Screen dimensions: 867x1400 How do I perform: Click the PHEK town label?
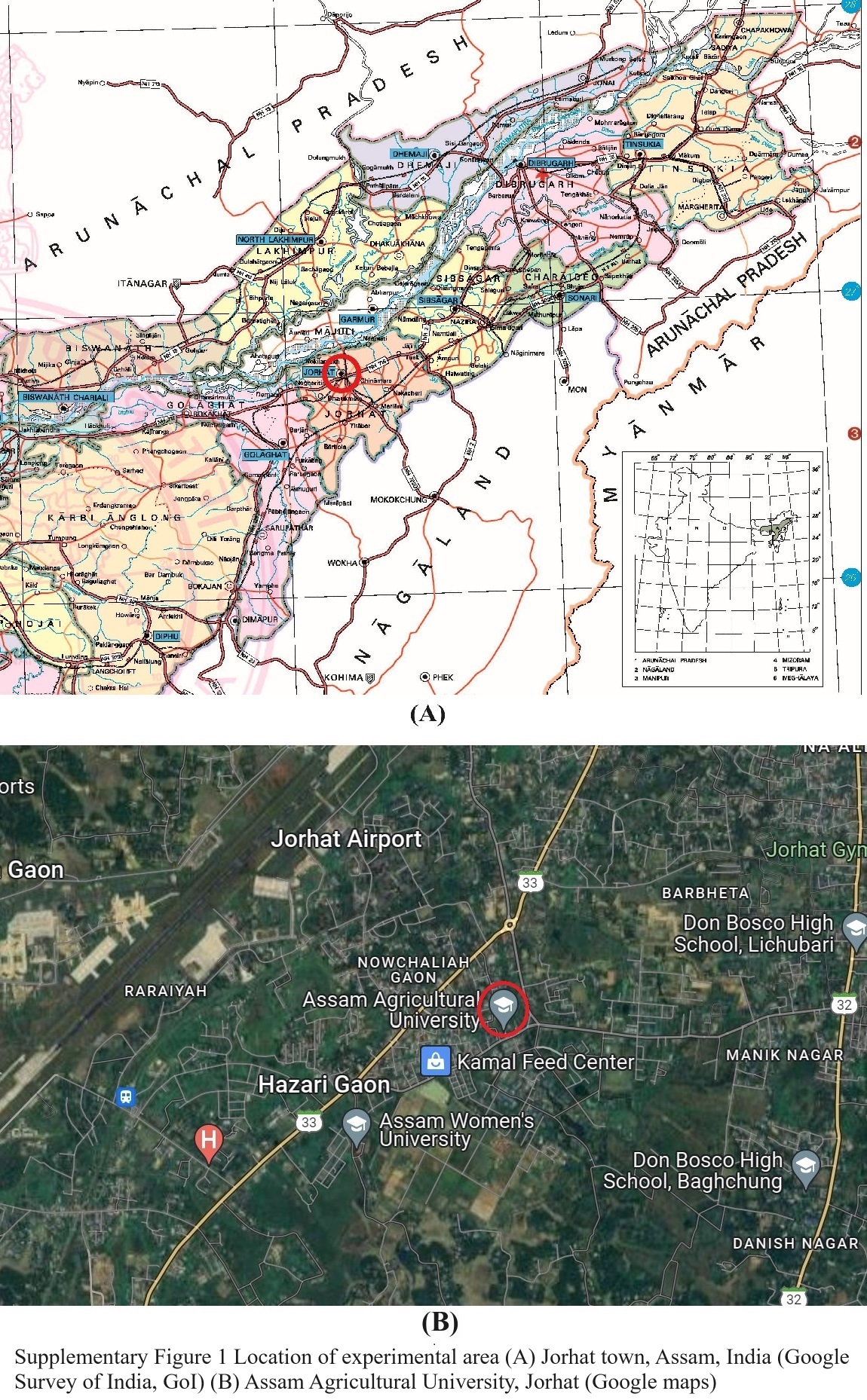(443, 677)
